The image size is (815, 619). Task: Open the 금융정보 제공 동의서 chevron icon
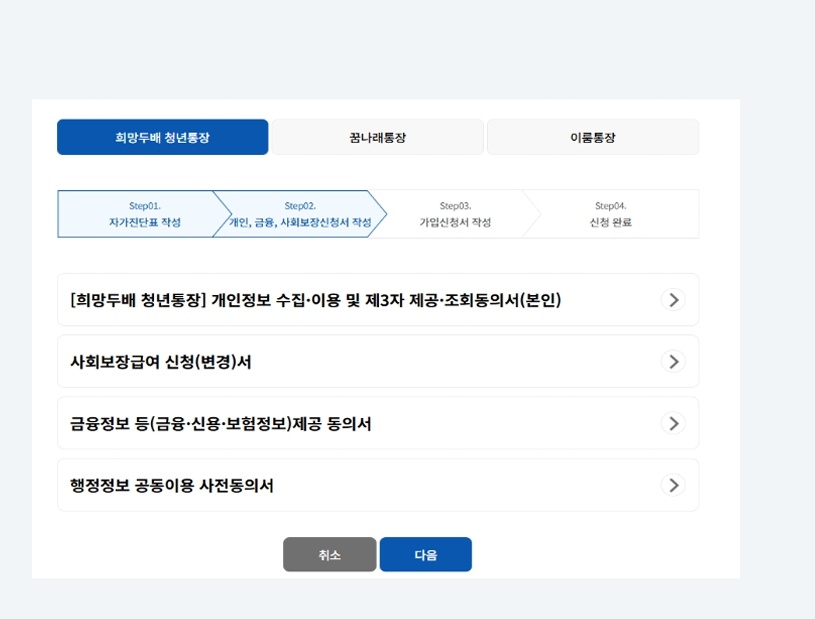673,423
